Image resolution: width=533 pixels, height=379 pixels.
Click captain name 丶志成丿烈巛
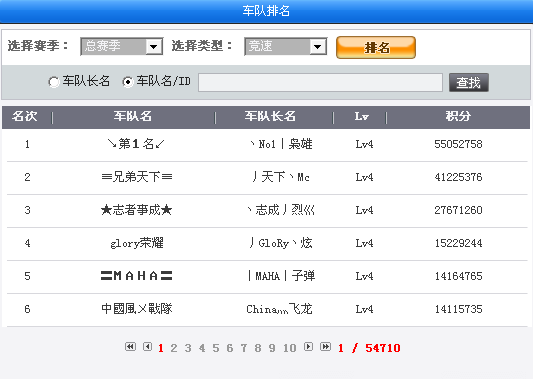(x=281, y=210)
